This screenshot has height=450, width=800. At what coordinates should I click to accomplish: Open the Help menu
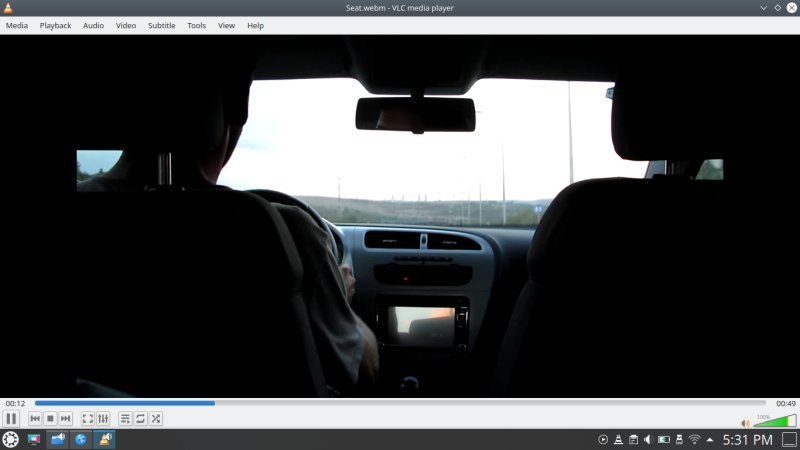pos(256,26)
